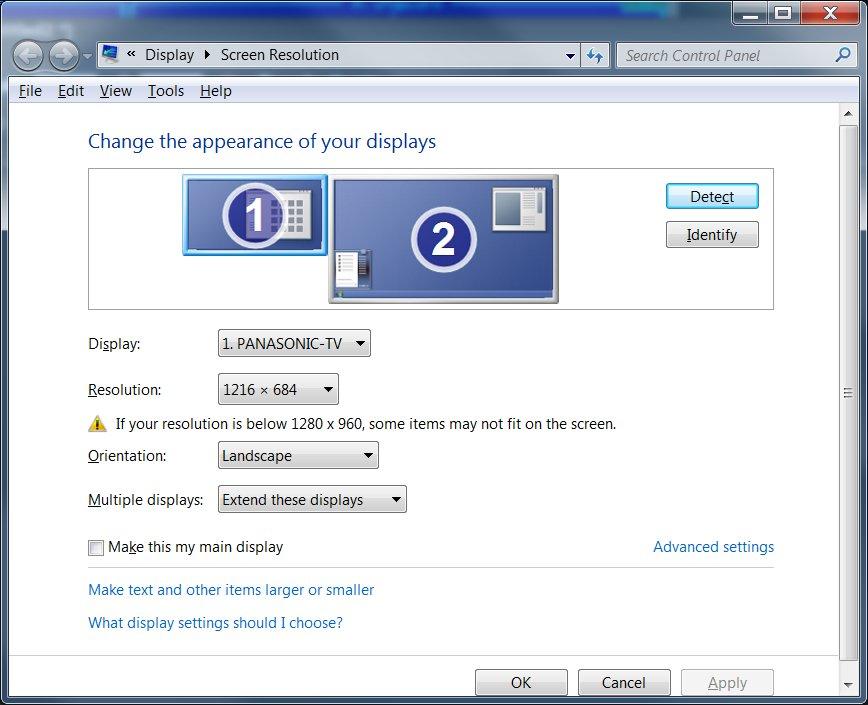Viewport: 868px width, 705px height.
Task: Click the heading Change the appearance of your displays
Action: coord(262,142)
